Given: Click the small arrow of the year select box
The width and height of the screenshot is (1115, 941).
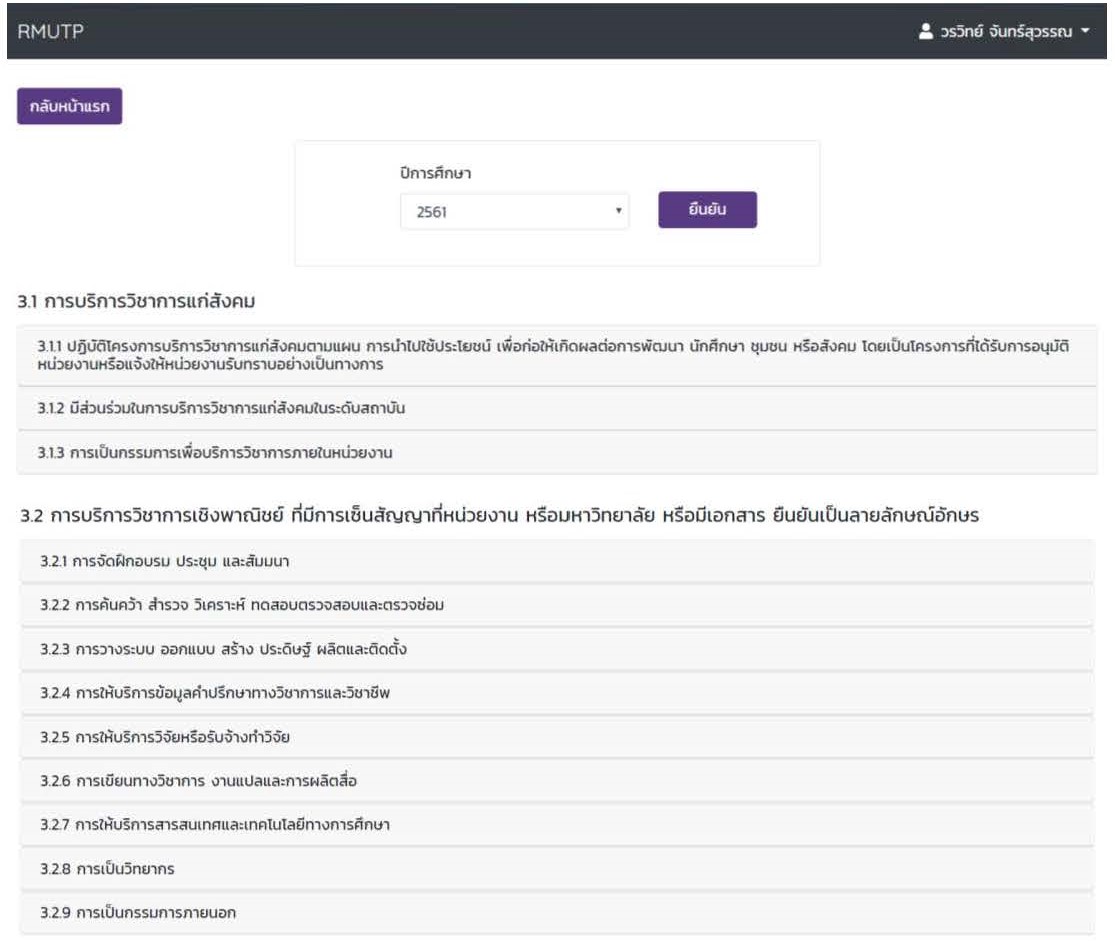Looking at the screenshot, I should (x=619, y=212).
